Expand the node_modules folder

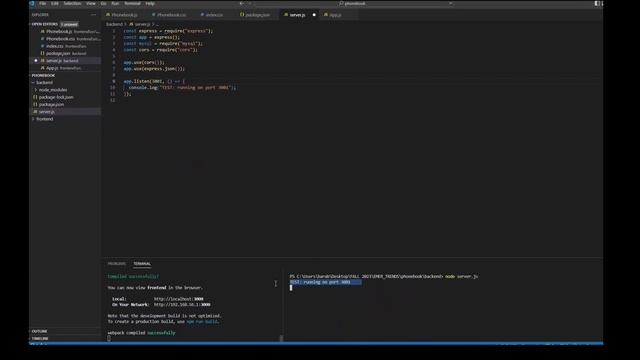click(53, 90)
